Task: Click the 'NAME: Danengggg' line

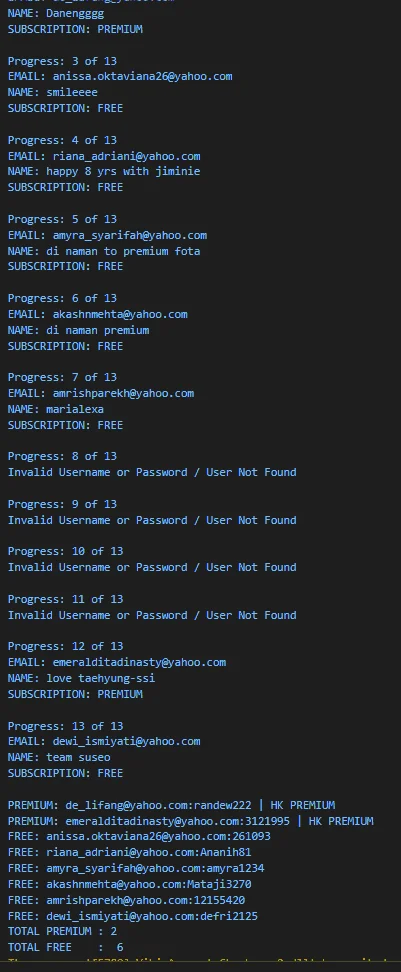Action: tap(56, 12)
